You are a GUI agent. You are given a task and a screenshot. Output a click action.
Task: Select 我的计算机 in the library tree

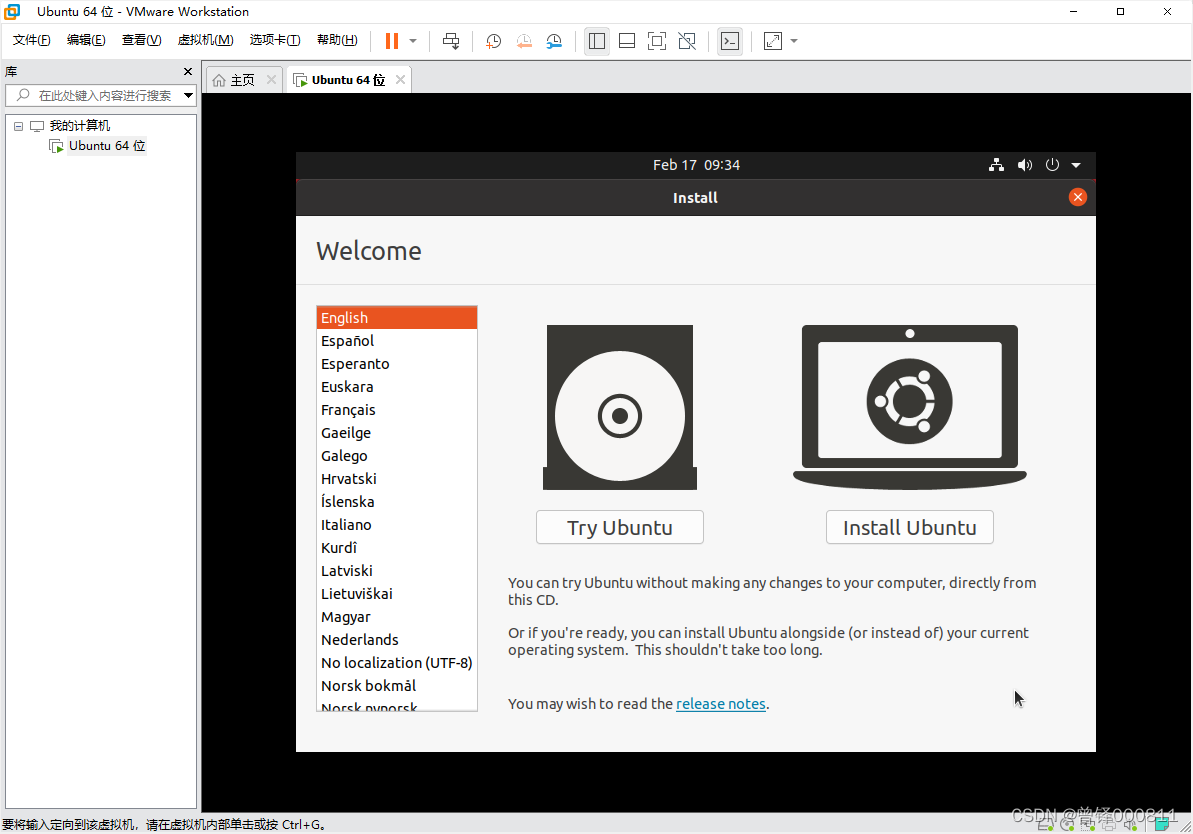[x=80, y=126]
